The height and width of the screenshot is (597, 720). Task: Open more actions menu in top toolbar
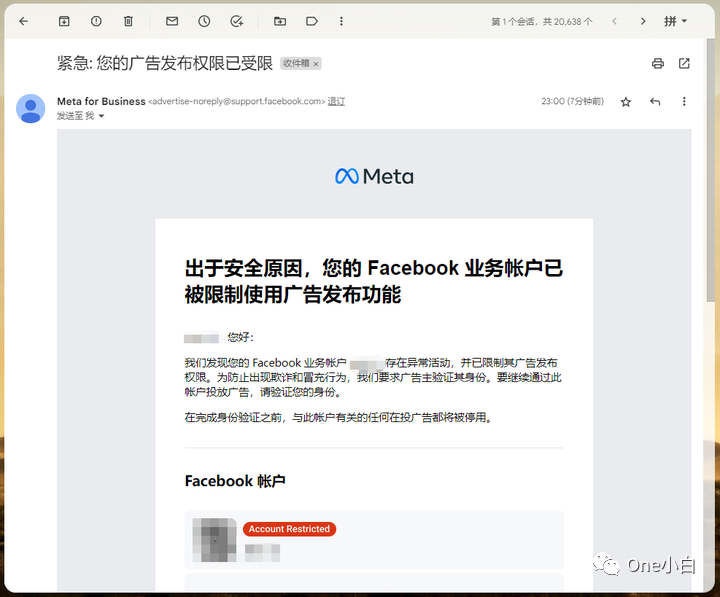click(x=341, y=21)
